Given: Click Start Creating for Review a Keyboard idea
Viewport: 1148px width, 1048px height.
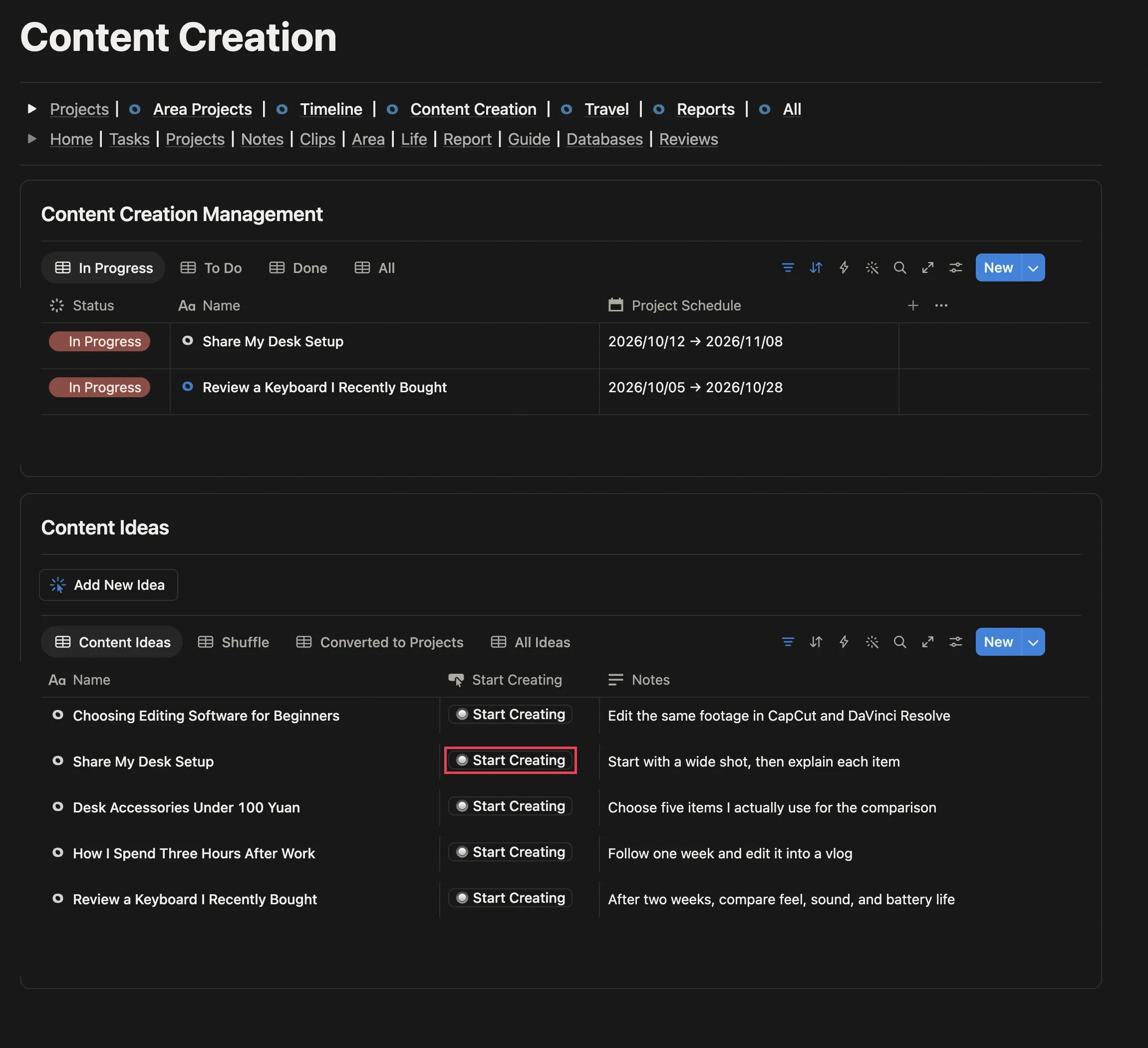Looking at the screenshot, I should pyautogui.click(x=510, y=898).
